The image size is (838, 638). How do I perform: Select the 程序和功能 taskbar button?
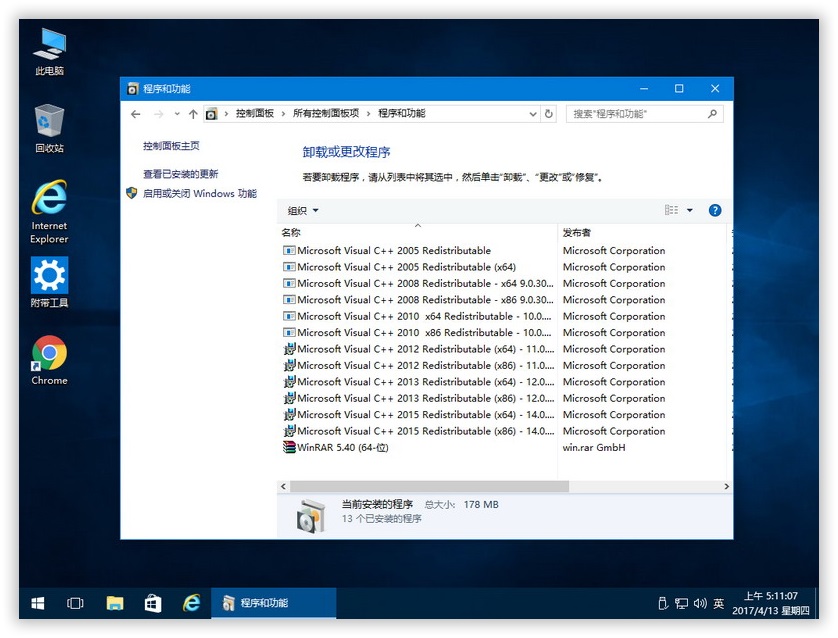[274, 603]
